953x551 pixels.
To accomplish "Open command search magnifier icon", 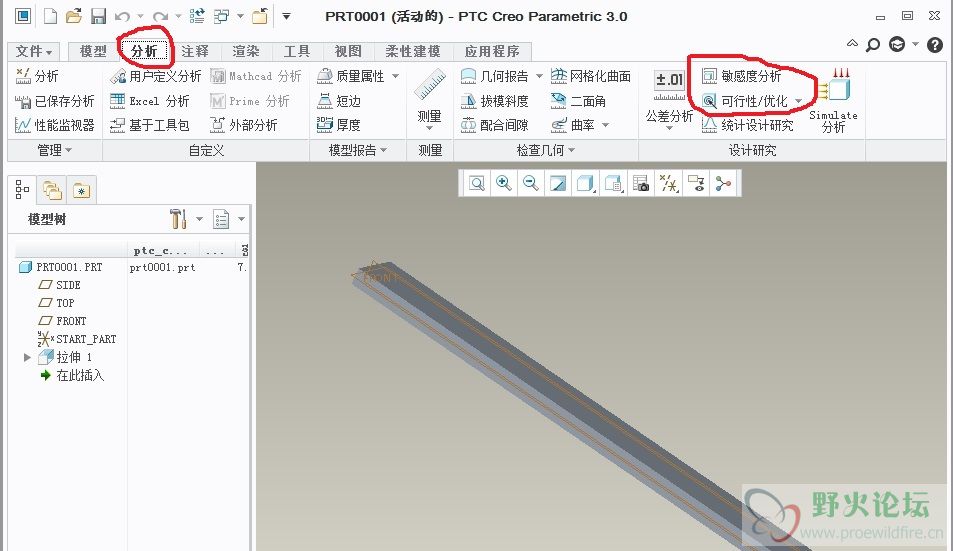I will click(873, 44).
